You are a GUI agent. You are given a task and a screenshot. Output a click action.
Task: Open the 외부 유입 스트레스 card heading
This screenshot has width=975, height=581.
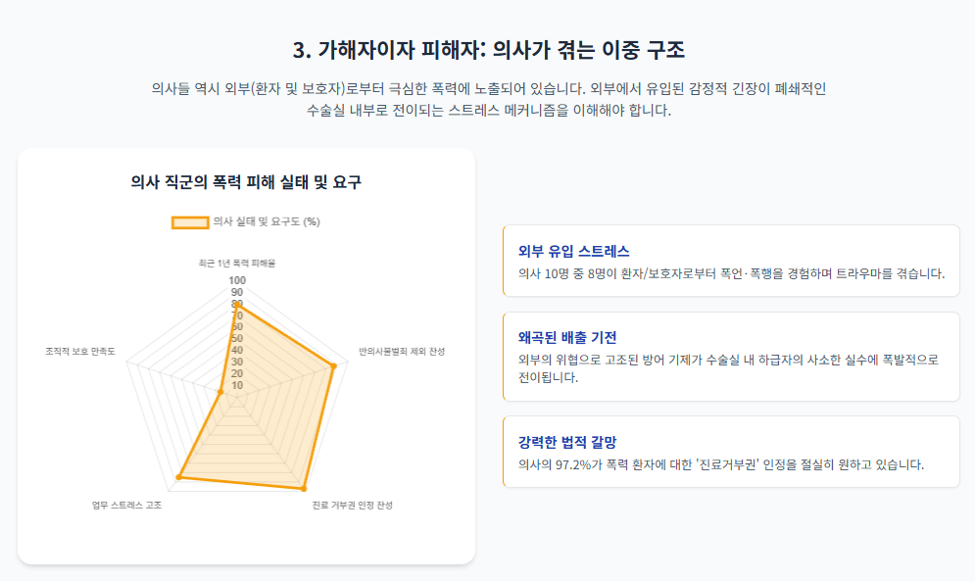pyautogui.click(x=573, y=251)
